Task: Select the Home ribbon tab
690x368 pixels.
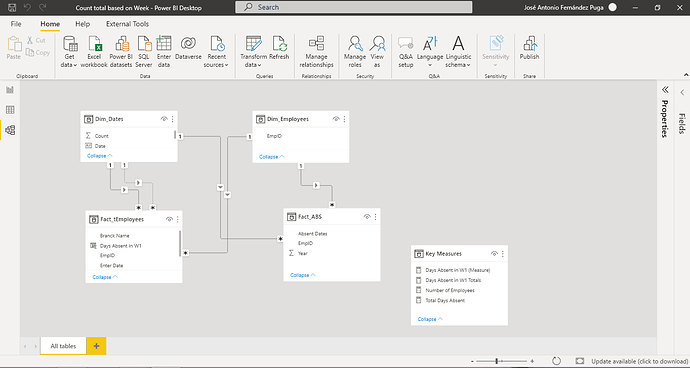Action: click(x=50, y=24)
